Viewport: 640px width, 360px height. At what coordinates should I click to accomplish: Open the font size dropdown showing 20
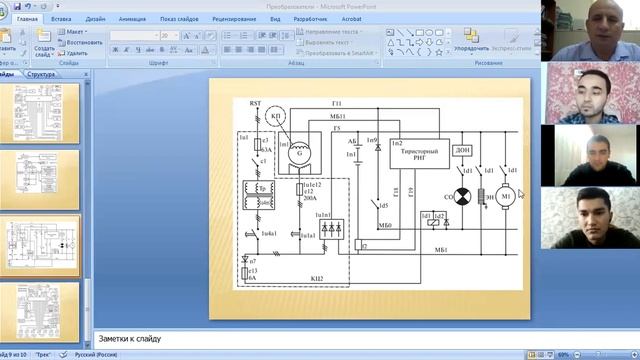[169, 36]
